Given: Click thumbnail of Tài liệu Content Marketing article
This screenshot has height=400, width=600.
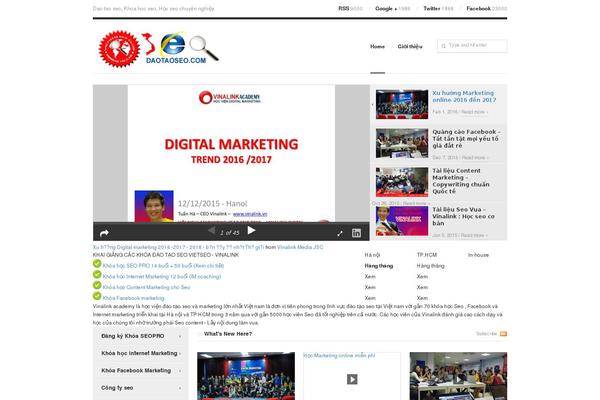Looking at the screenshot, I should (402, 182).
